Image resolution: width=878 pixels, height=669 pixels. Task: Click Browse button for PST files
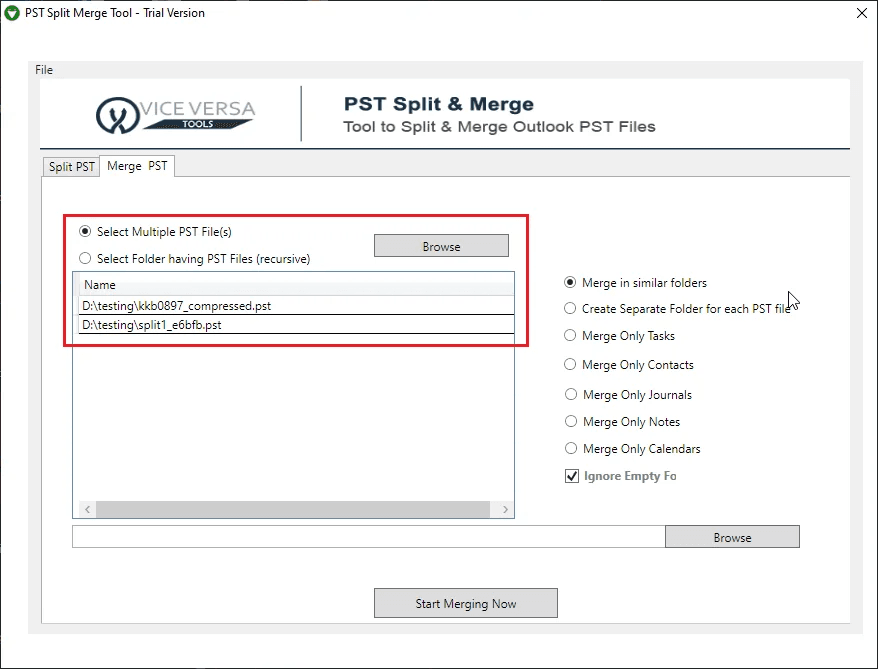click(441, 246)
